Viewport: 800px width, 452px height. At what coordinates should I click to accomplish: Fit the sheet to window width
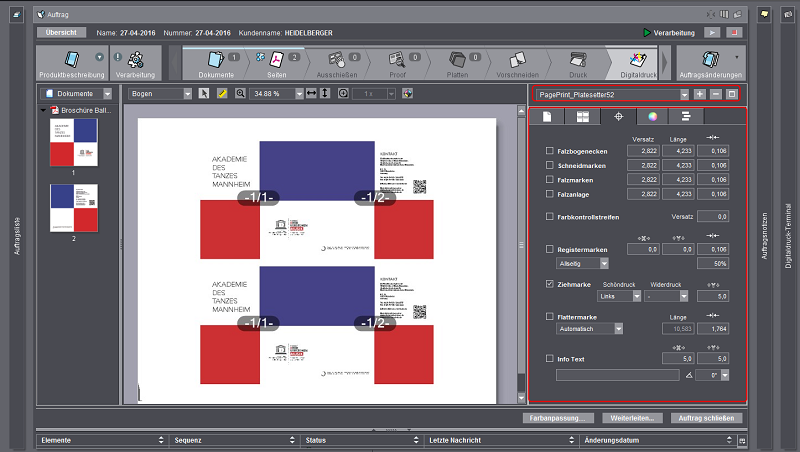[x=311, y=93]
